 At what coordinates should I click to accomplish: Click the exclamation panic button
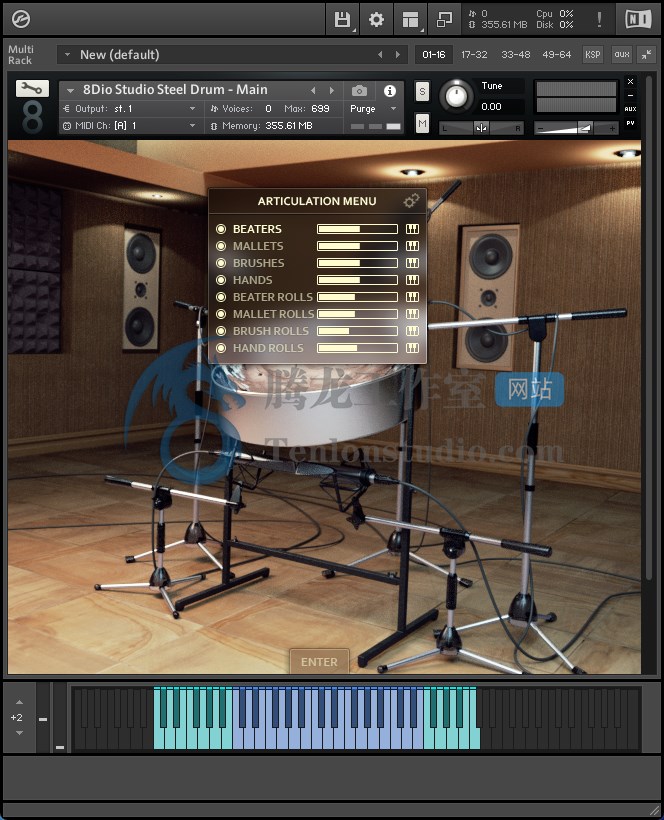[599, 19]
